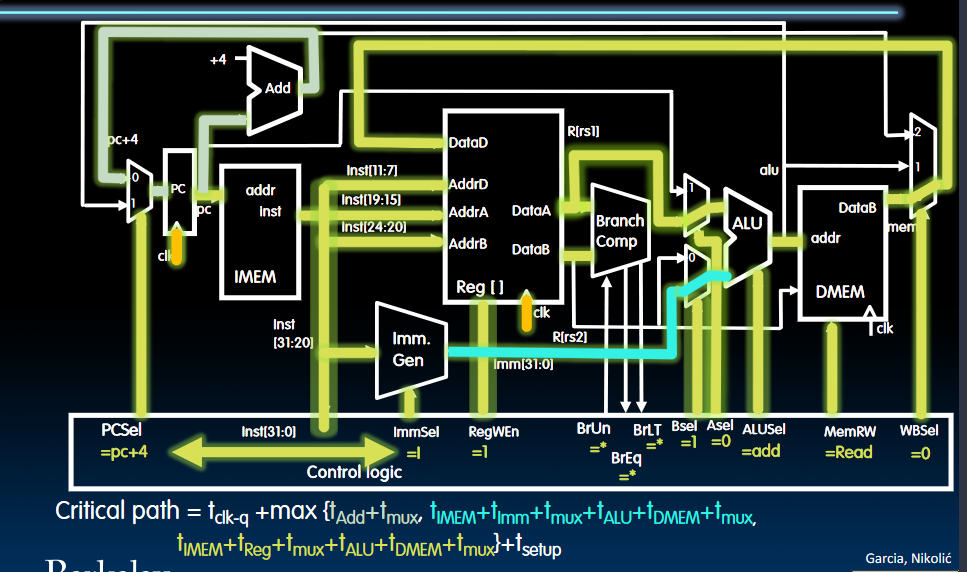Viewport: 967px width, 572px height.
Task: Select the Imm. Gen block
Action: (410, 350)
